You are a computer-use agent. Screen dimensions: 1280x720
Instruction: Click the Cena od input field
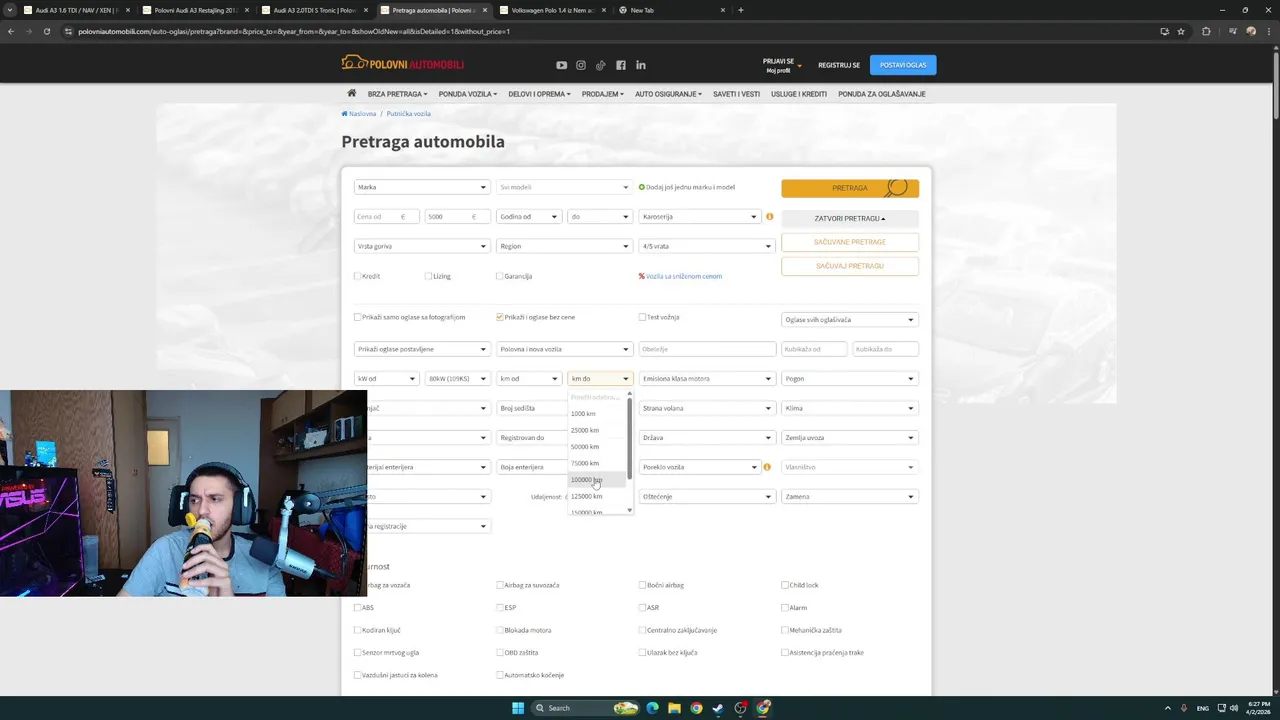tap(387, 216)
